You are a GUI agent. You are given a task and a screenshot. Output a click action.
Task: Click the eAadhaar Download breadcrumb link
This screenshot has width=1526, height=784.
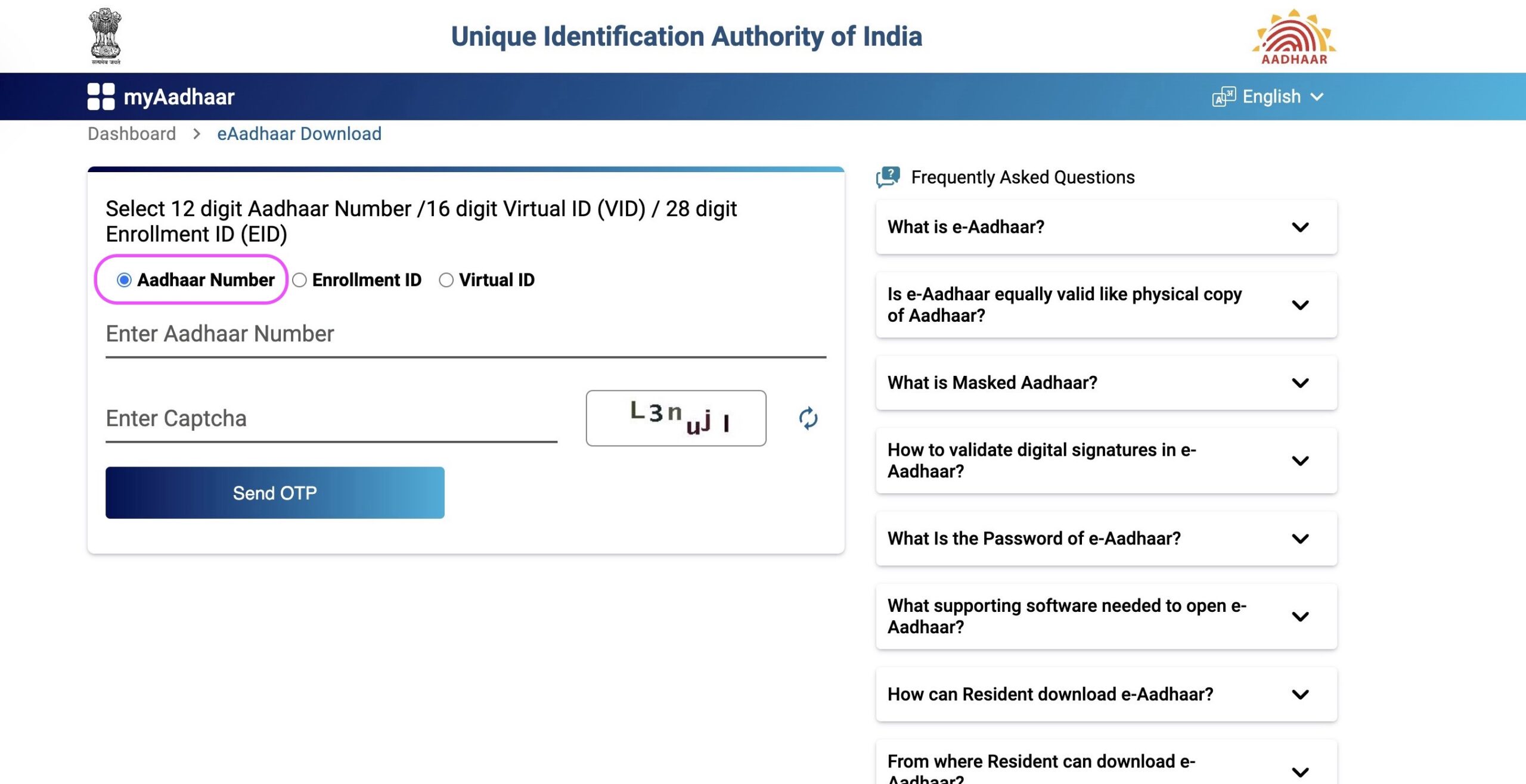299,132
